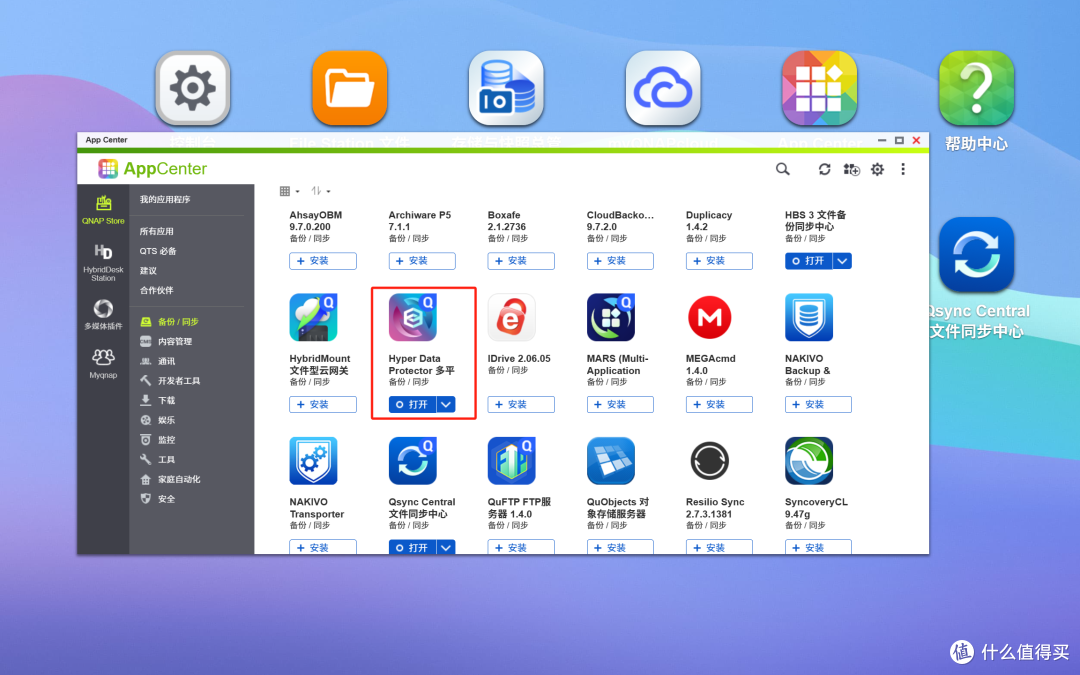Open the Control Panel gear desktop icon

pos(193,88)
